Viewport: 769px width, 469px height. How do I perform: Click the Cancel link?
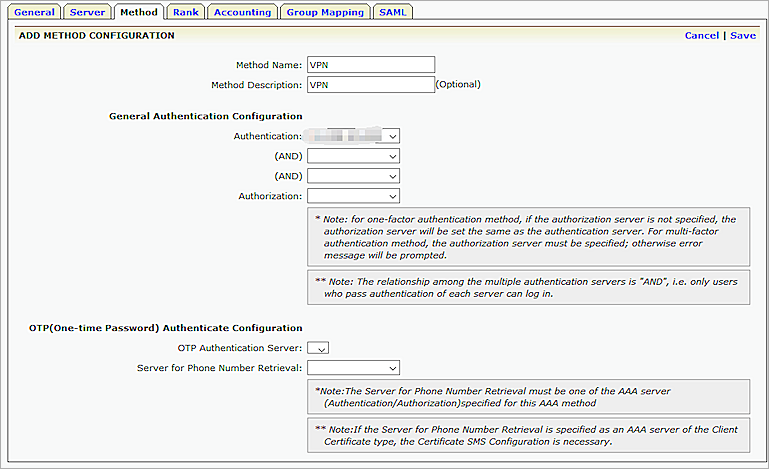(701, 35)
